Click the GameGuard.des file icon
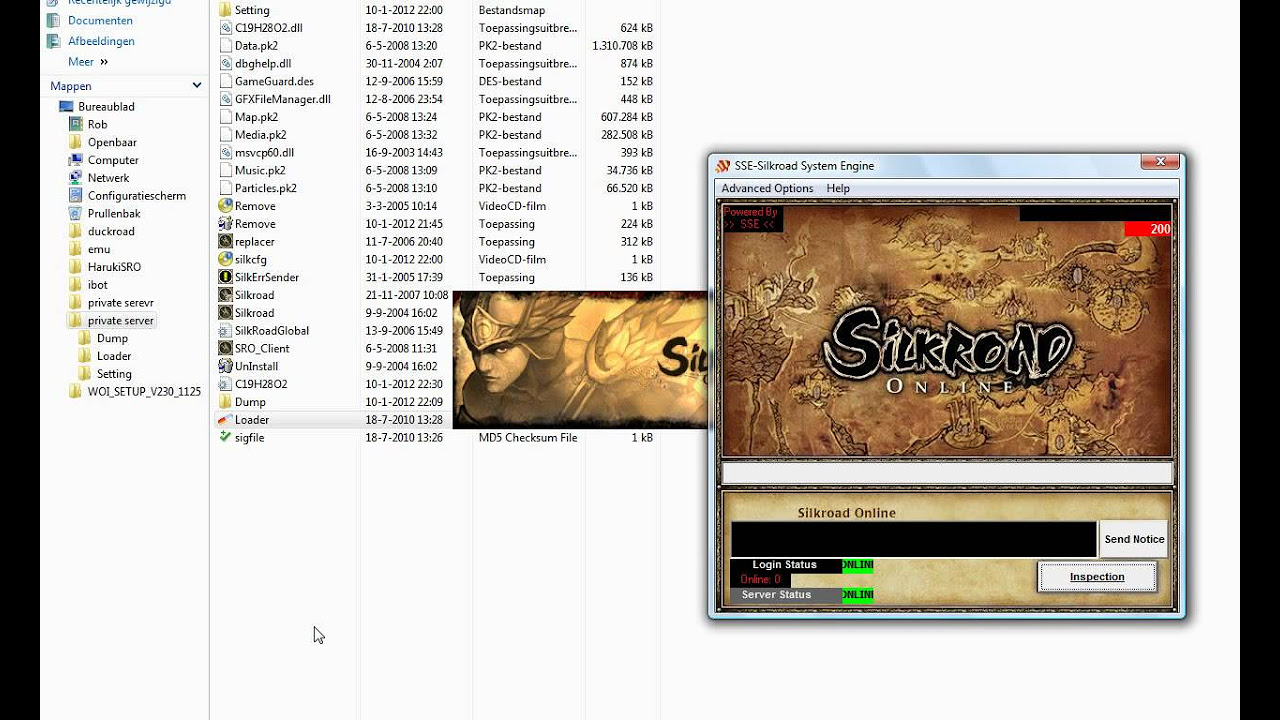The image size is (1280, 720). click(225, 81)
